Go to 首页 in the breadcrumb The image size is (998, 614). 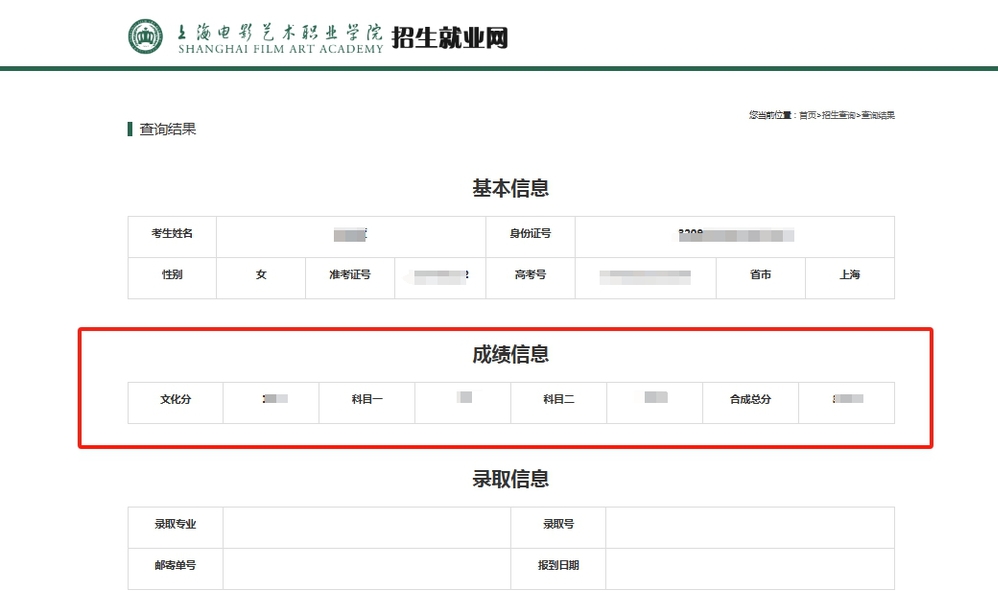(x=807, y=116)
